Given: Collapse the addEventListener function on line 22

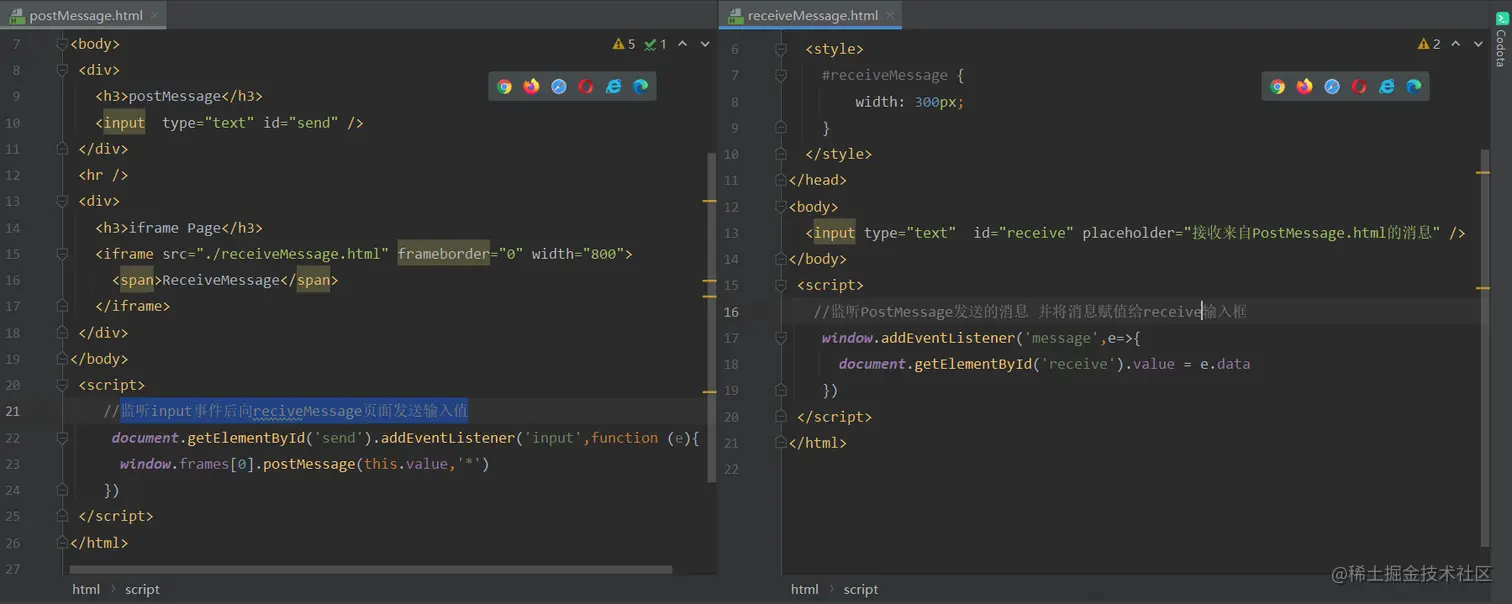Looking at the screenshot, I should pos(62,438).
